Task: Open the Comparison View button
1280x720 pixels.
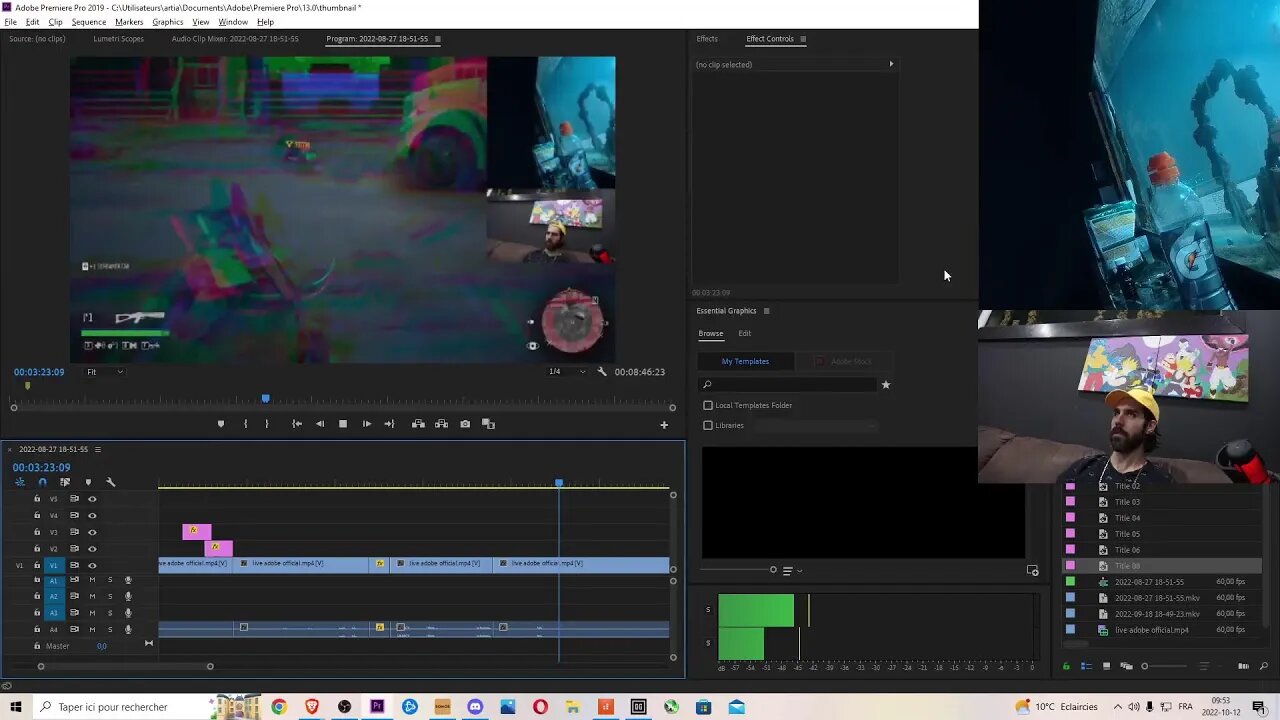Action: click(x=489, y=424)
